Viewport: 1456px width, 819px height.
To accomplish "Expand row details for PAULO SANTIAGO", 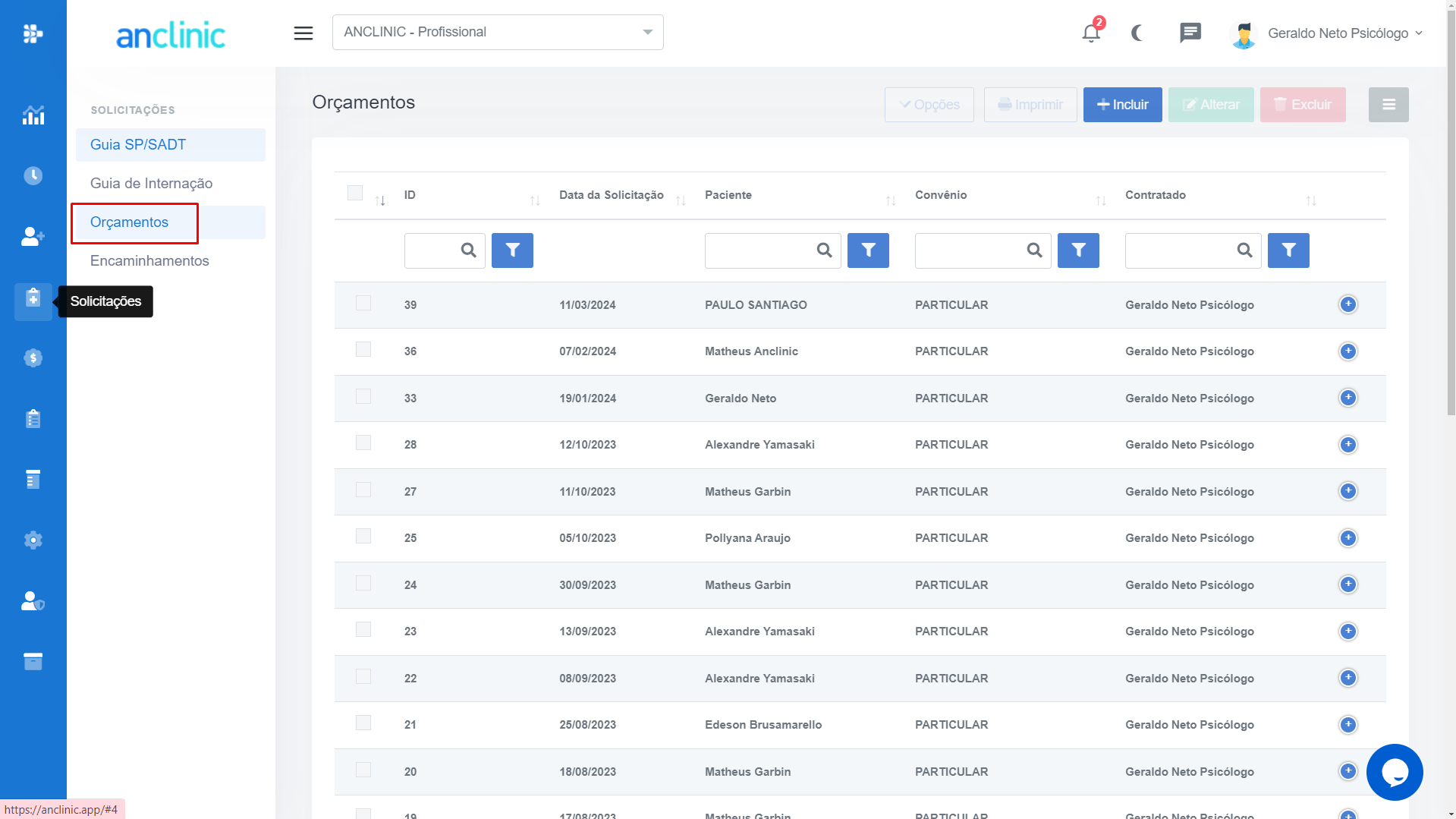I will (1348, 304).
